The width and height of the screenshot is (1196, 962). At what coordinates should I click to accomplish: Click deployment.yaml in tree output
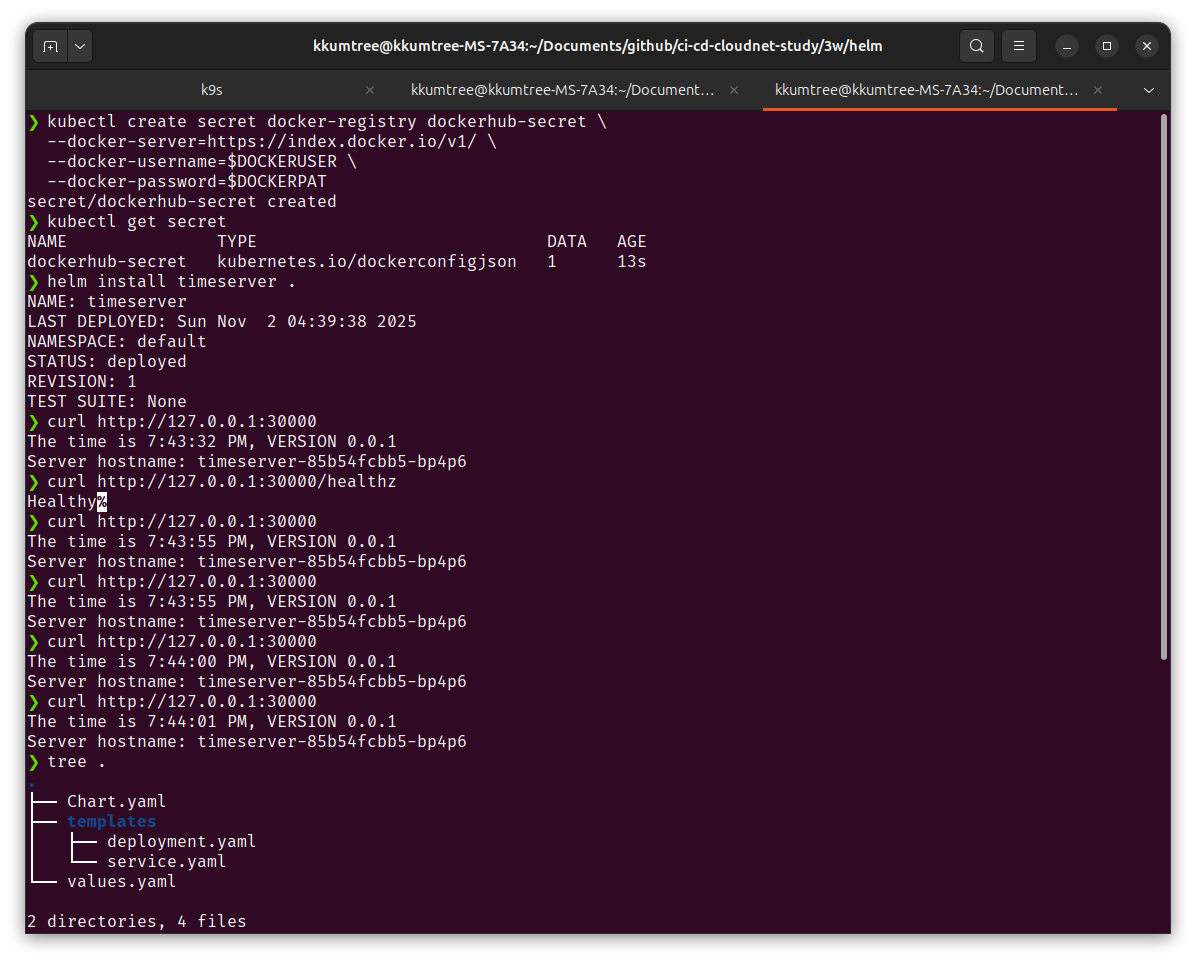[x=182, y=841]
